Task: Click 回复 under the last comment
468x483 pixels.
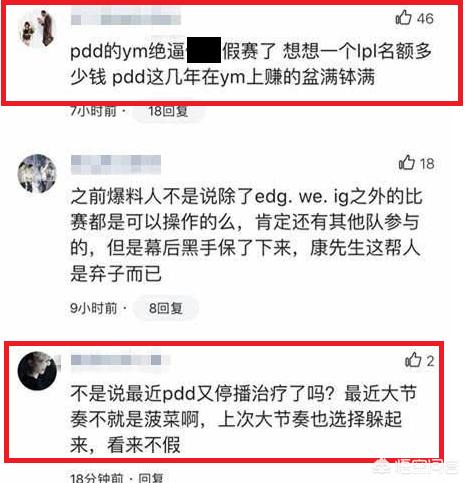Action: (x=151, y=478)
